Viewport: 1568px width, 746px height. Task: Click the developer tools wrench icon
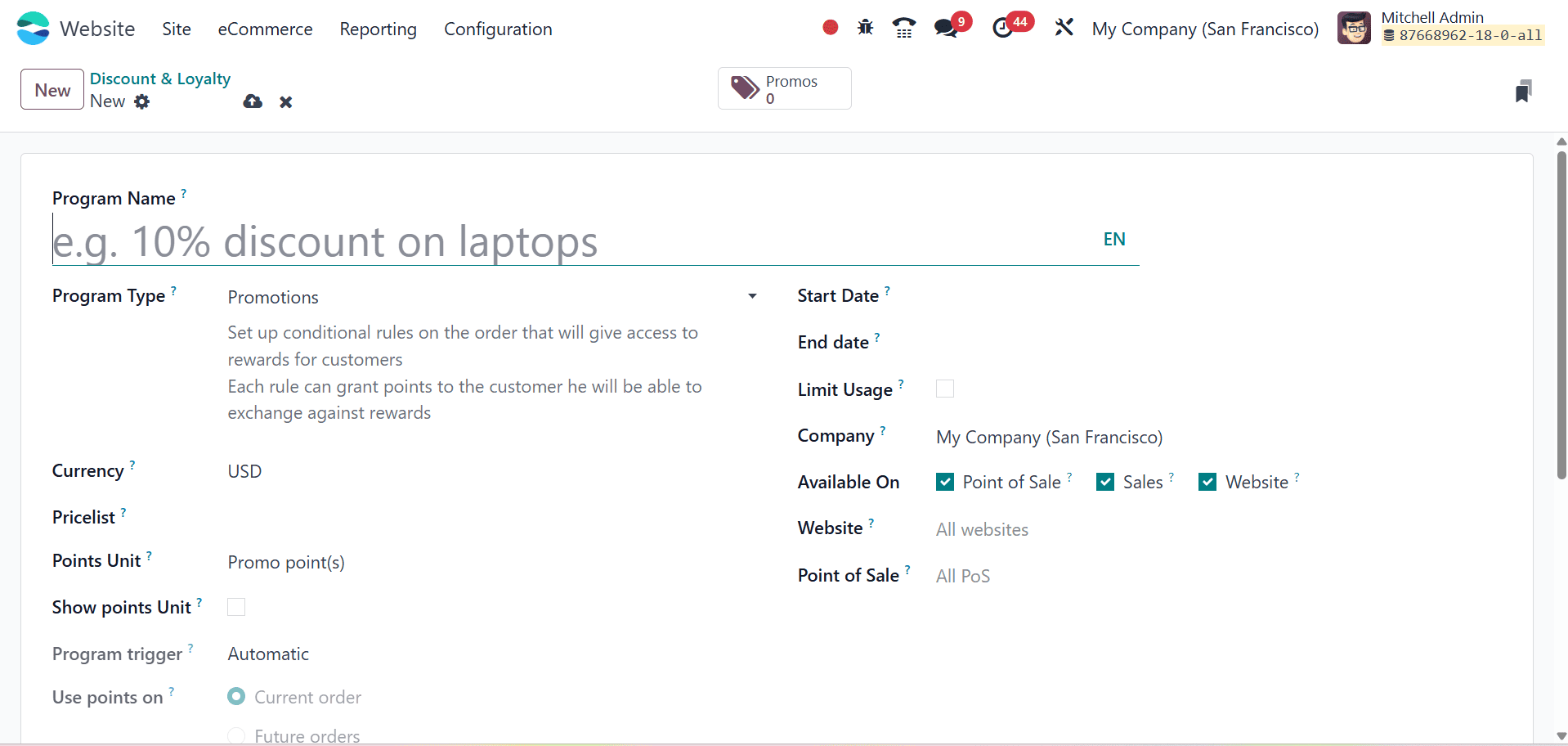pyautogui.click(x=1063, y=27)
